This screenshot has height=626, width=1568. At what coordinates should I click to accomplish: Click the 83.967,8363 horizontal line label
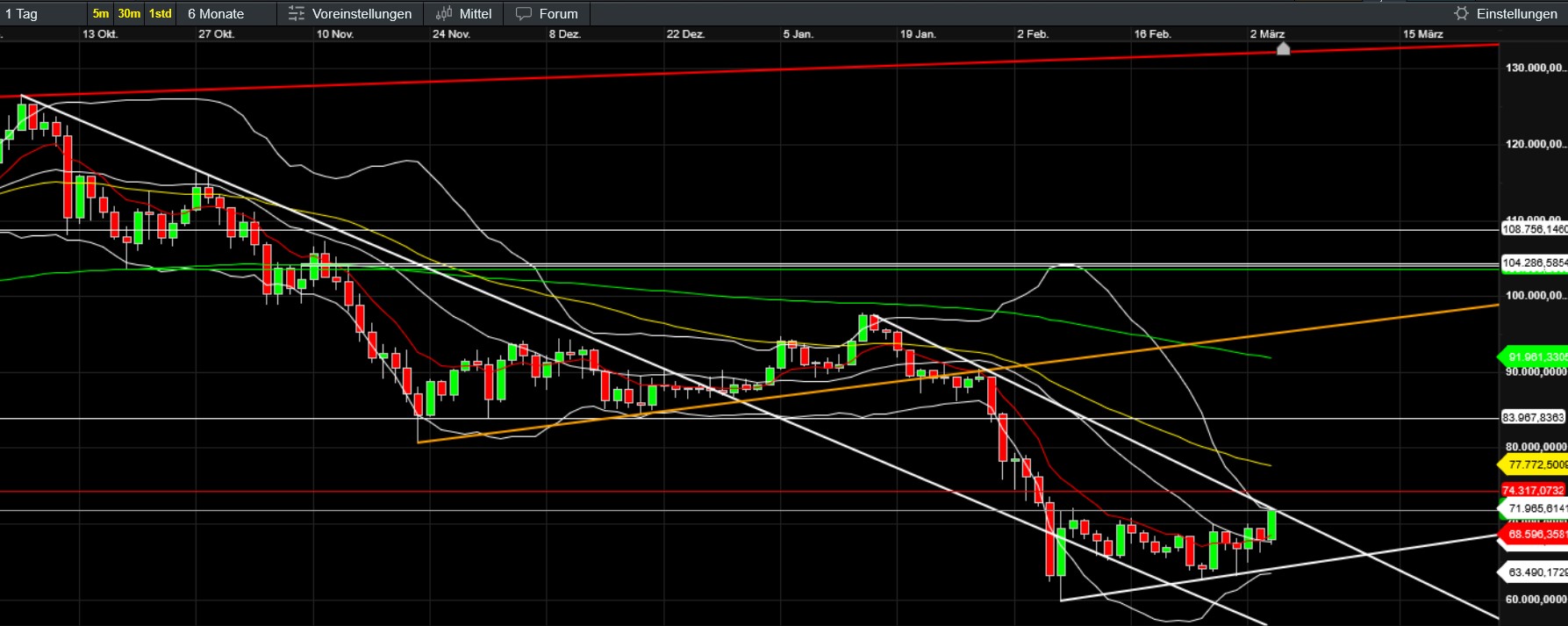1534,418
